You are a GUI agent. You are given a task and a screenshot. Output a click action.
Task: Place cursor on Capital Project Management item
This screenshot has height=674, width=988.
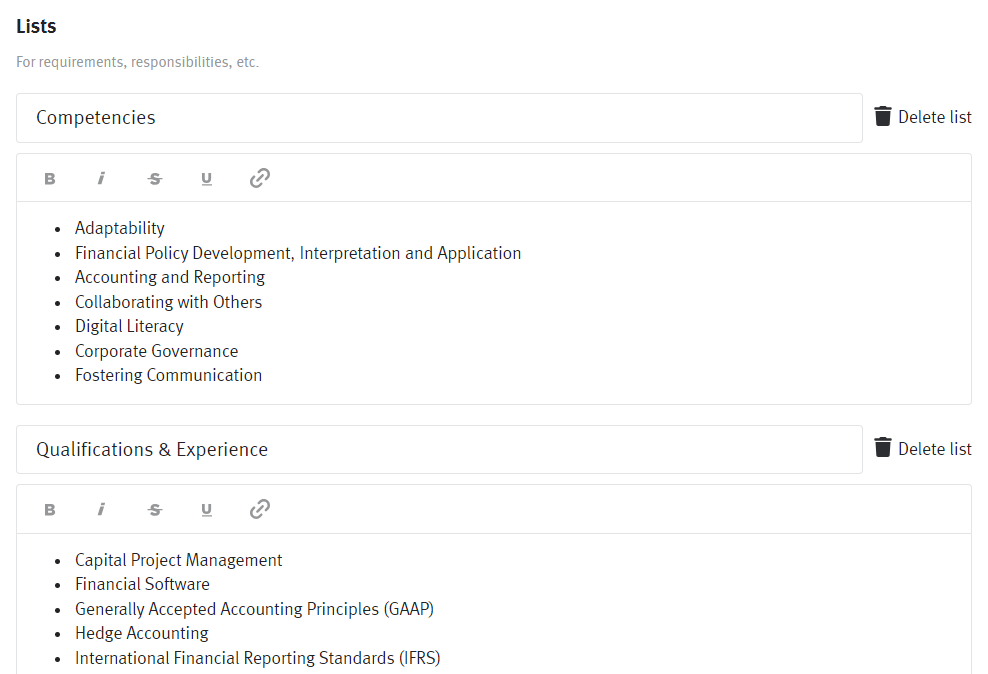coord(178,560)
